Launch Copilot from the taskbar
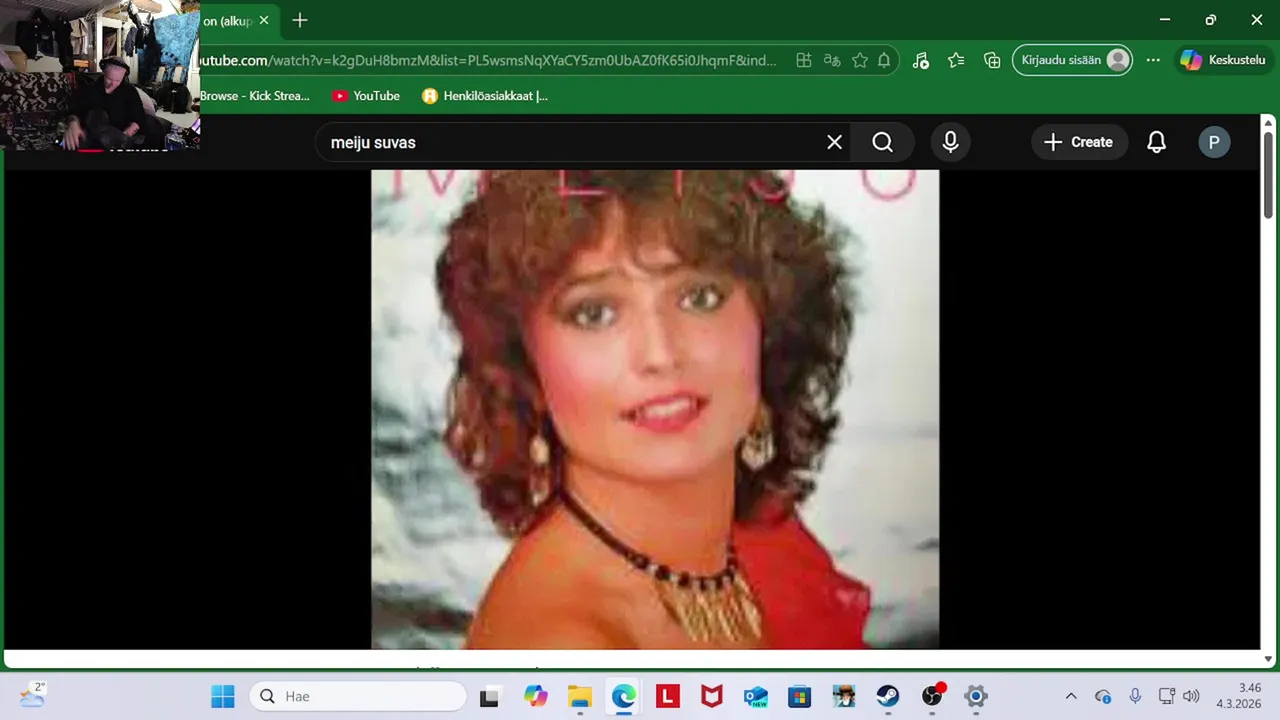1280x720 pixels. [536, 696]
